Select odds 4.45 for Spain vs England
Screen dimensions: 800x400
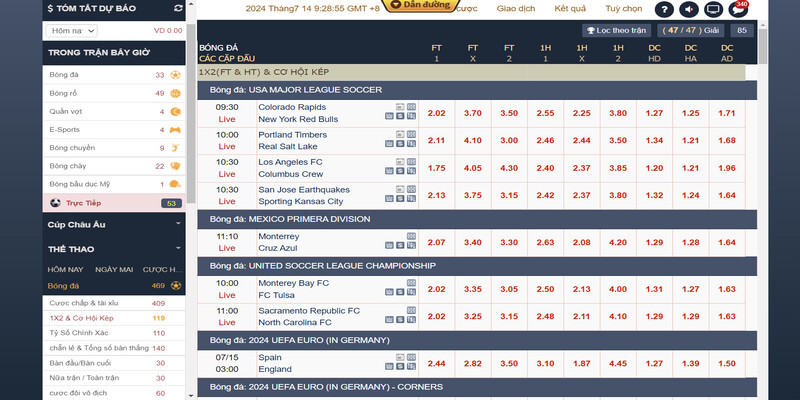[x=618, y=364]
